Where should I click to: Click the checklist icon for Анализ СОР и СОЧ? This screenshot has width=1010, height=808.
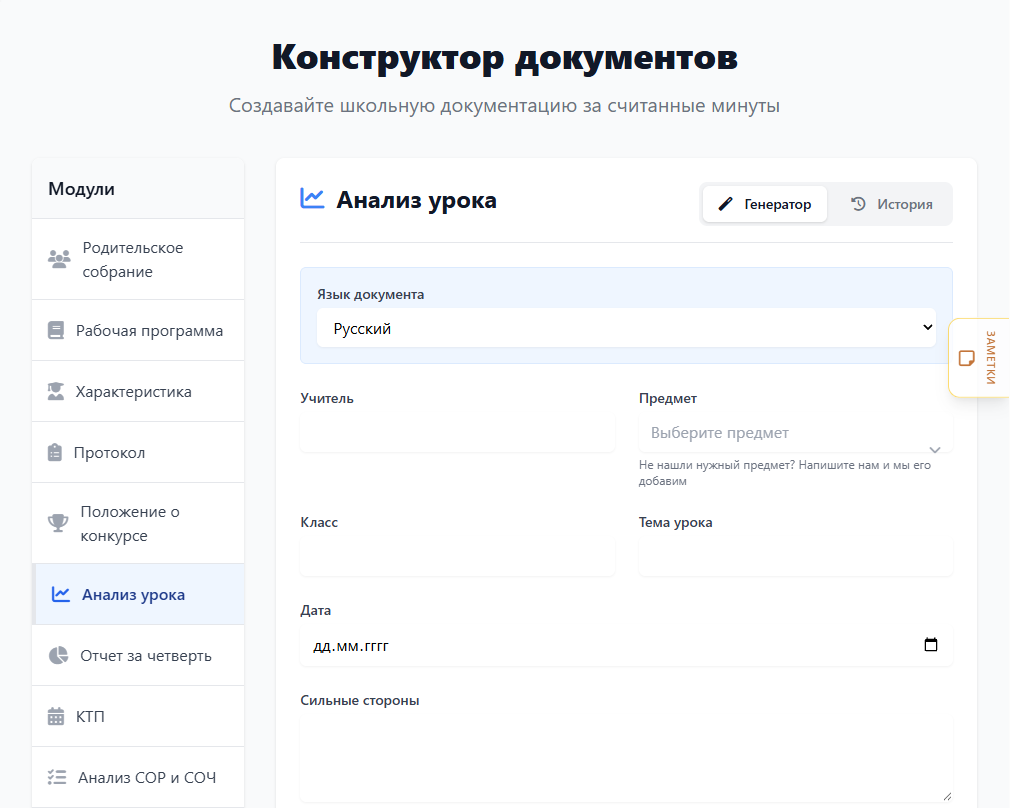pyautogui.click(x=57, y=777)
